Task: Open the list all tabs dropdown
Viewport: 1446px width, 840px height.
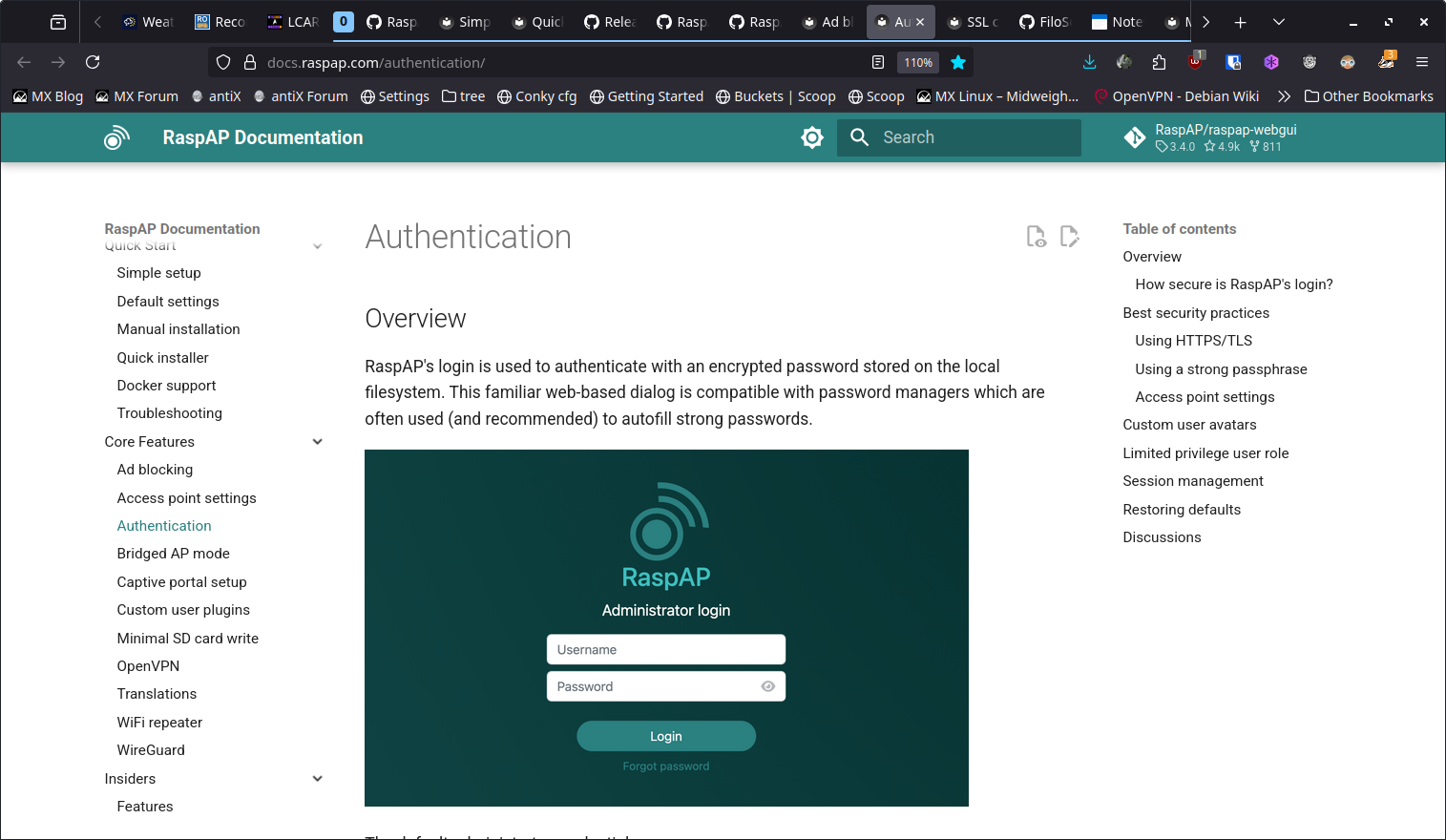Action: click(x=1279, y=22)
